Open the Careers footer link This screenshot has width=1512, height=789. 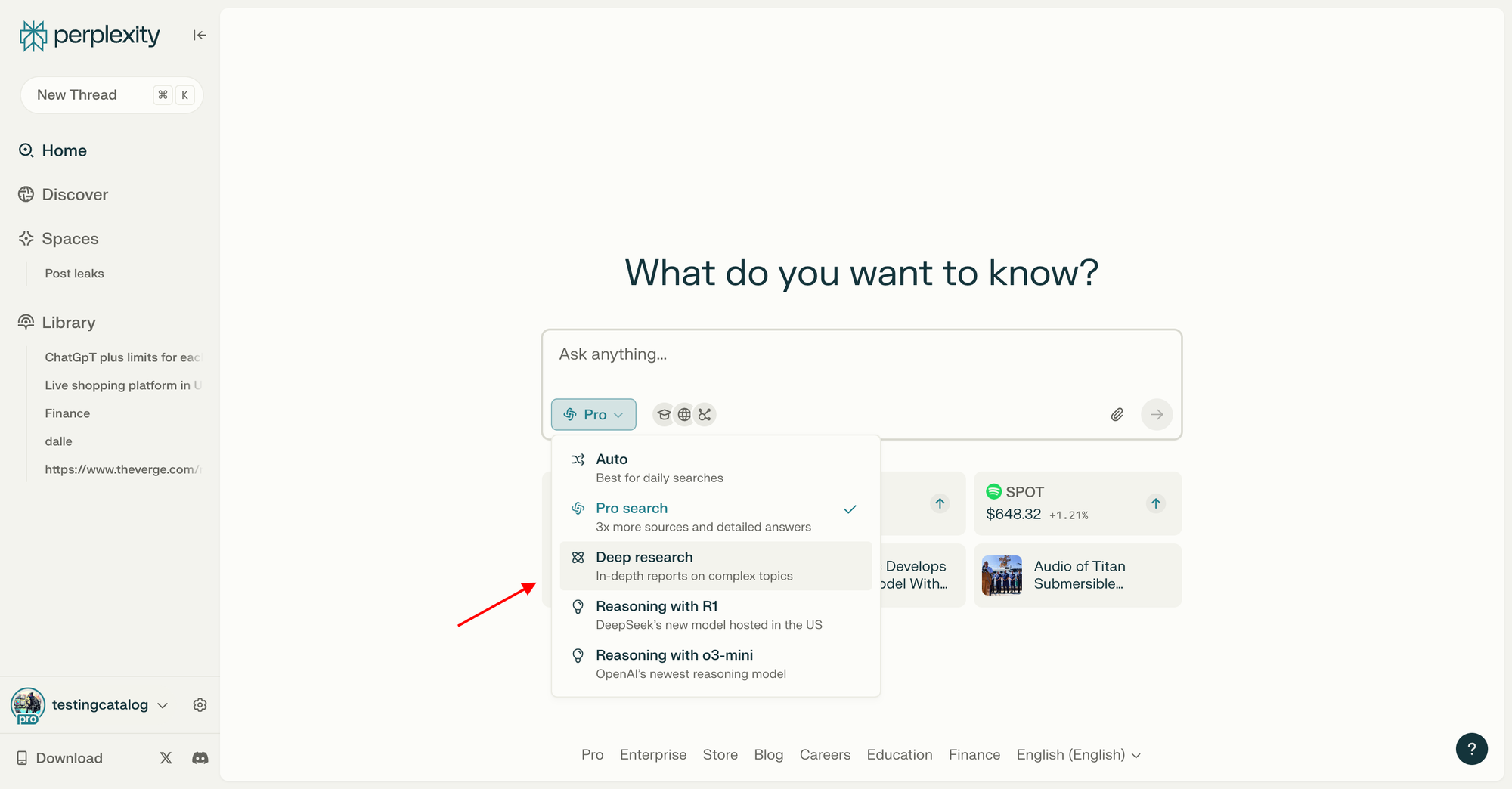tap(825, 754)
